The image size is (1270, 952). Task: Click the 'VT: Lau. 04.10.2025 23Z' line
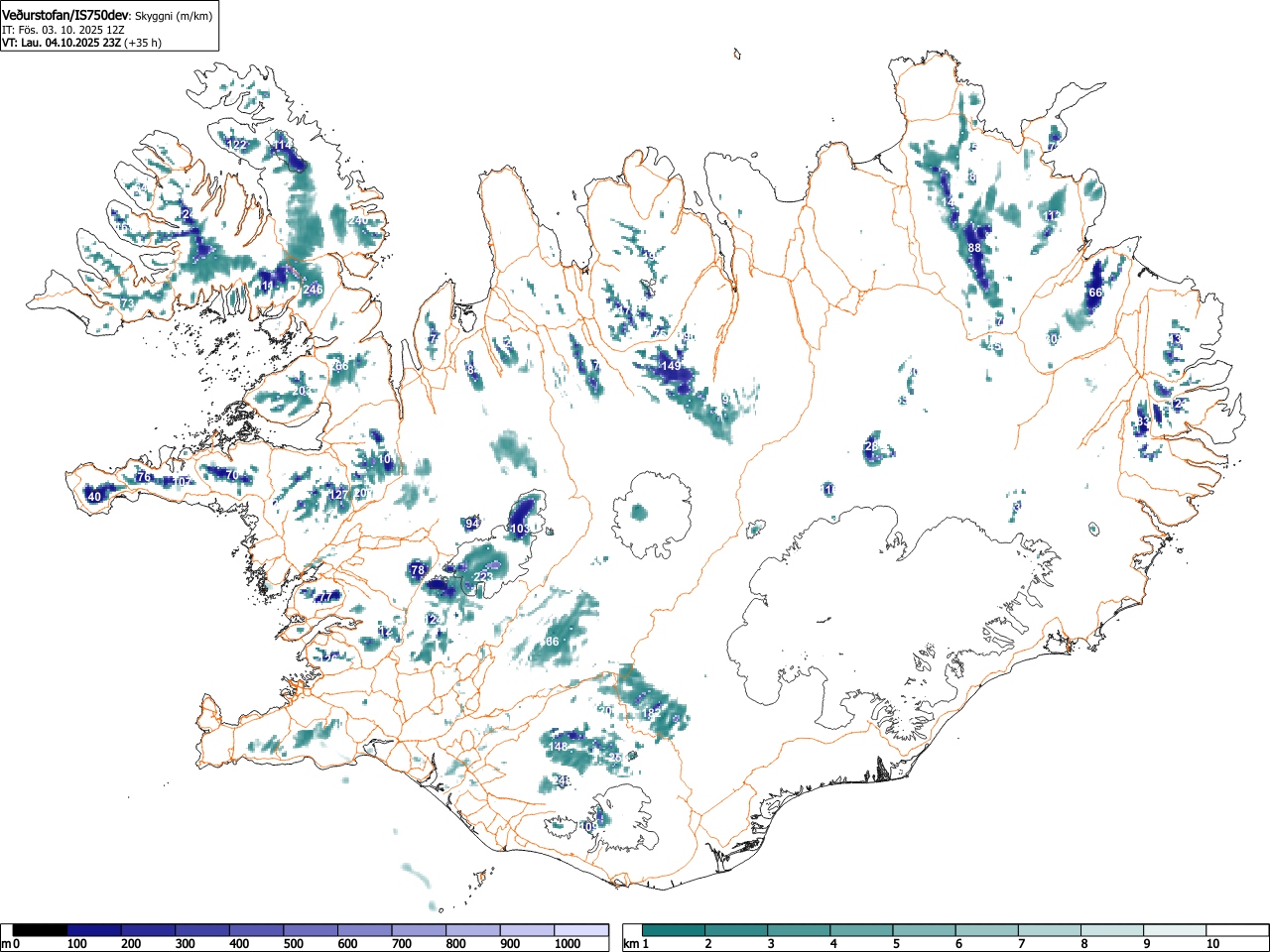tap(61, 43)
